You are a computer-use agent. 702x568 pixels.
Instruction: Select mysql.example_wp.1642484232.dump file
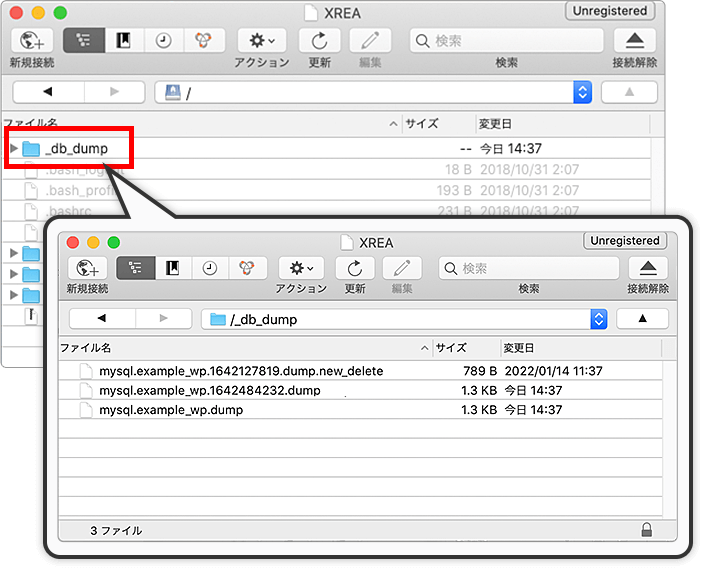(210, 390)
